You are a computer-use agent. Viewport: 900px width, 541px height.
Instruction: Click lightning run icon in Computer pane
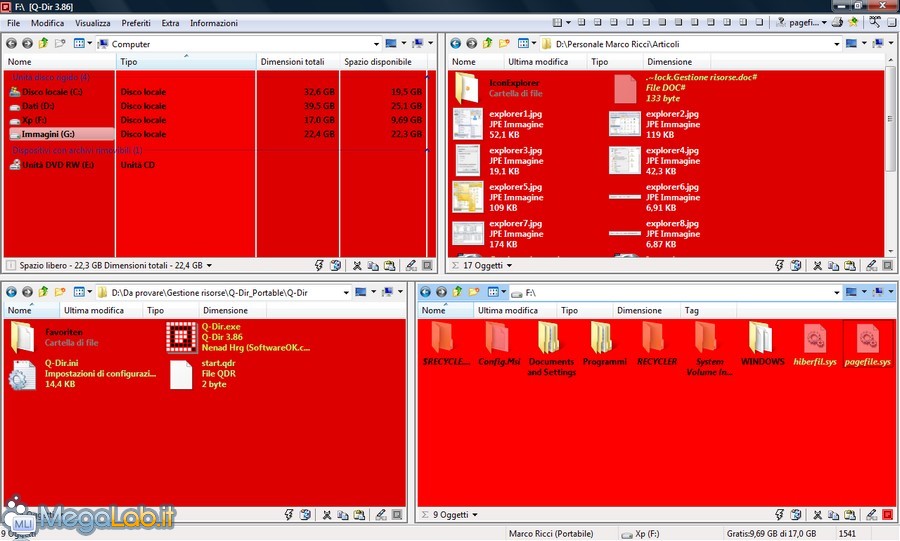319,266
